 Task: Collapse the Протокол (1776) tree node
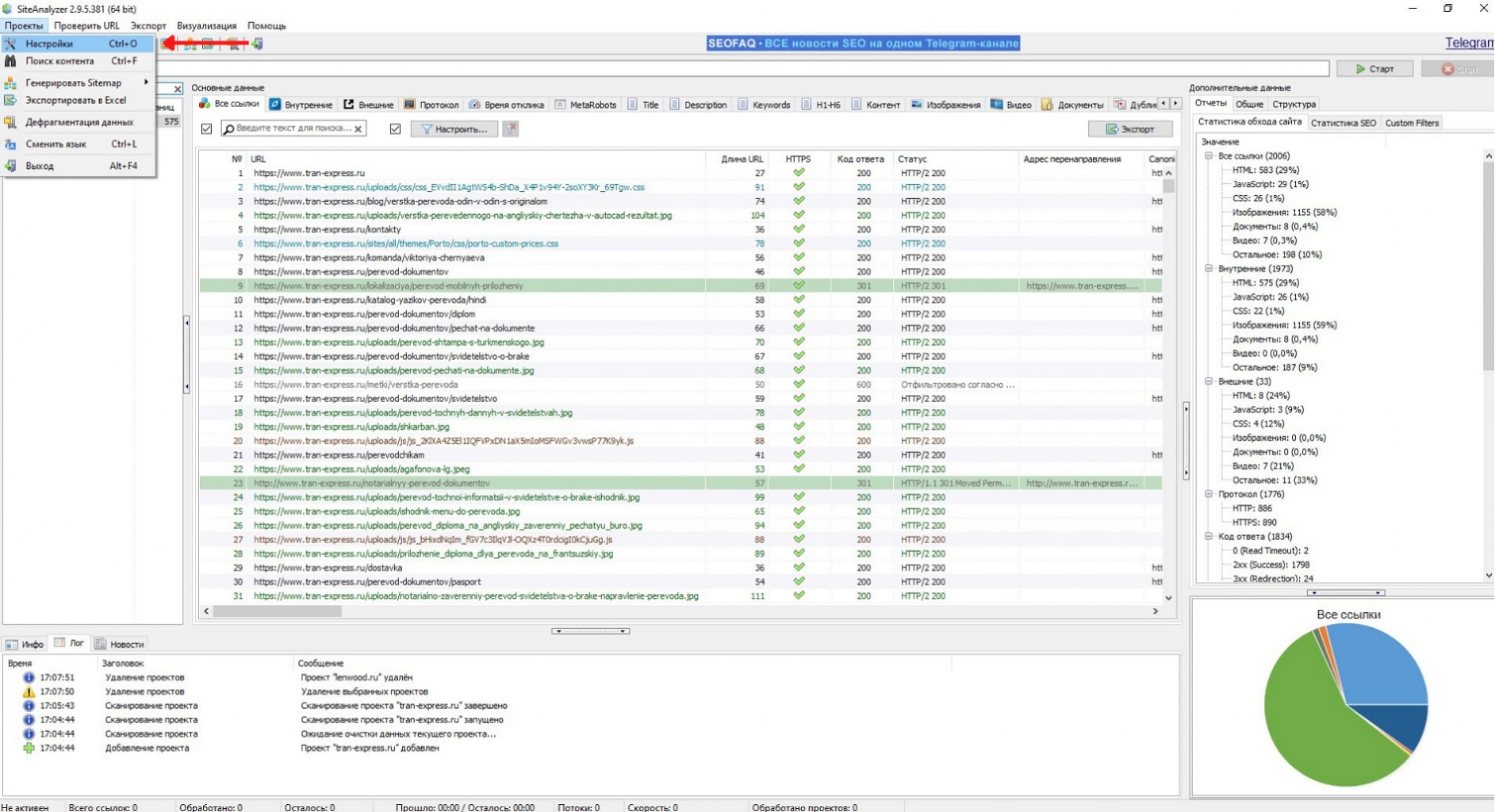coord(1209,494)
